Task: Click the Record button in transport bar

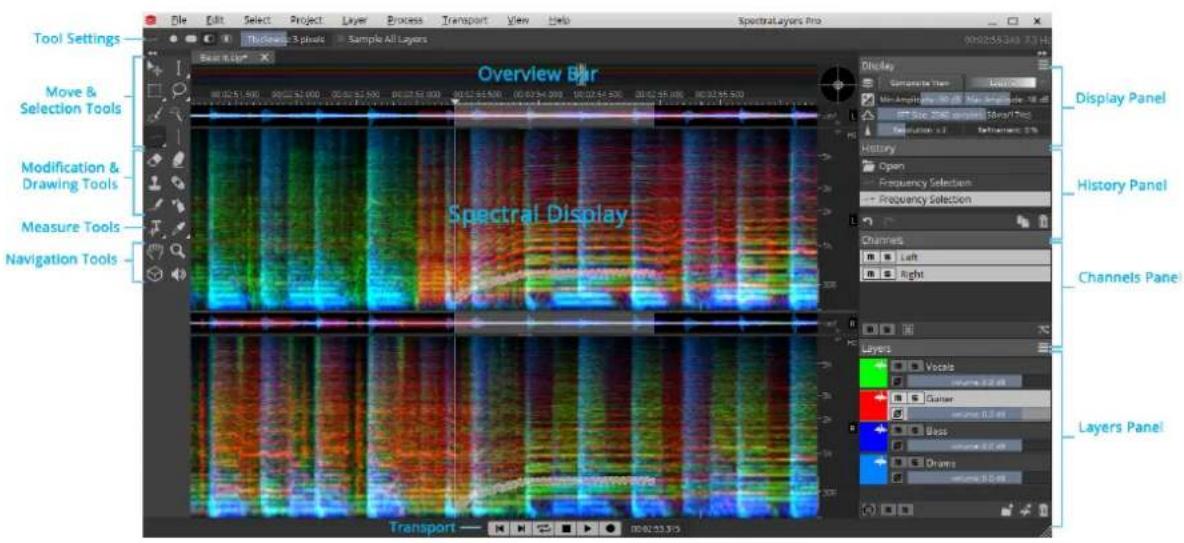Action: point(610,528)
